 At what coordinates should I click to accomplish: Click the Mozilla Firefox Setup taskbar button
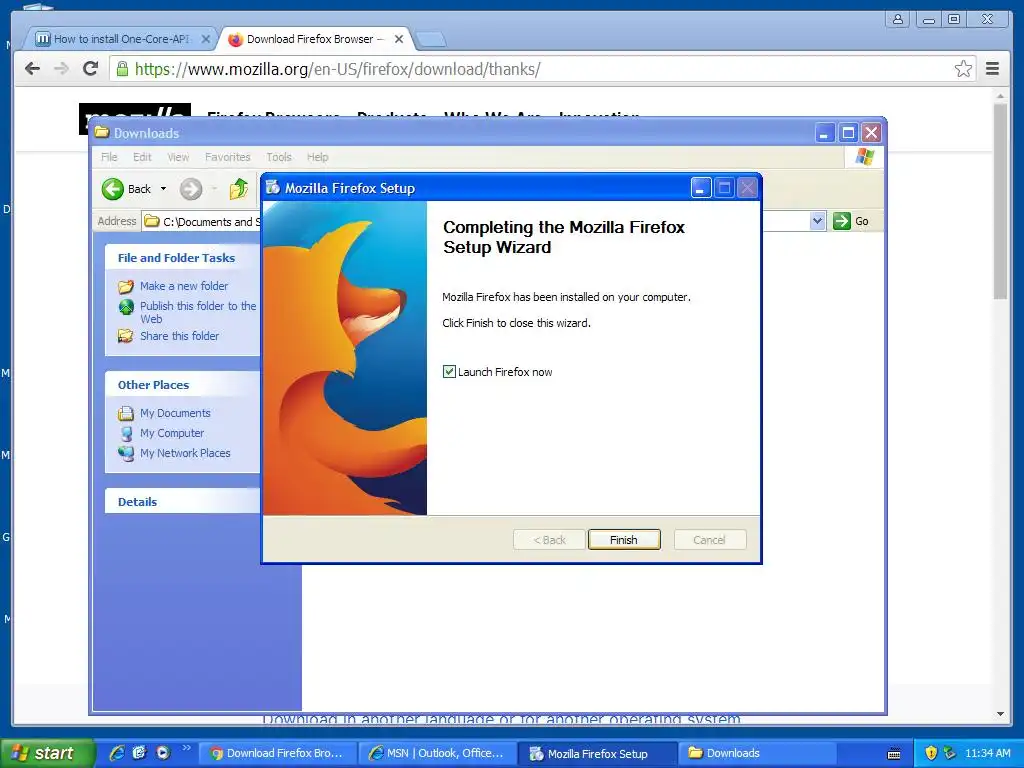coord(597,754)
